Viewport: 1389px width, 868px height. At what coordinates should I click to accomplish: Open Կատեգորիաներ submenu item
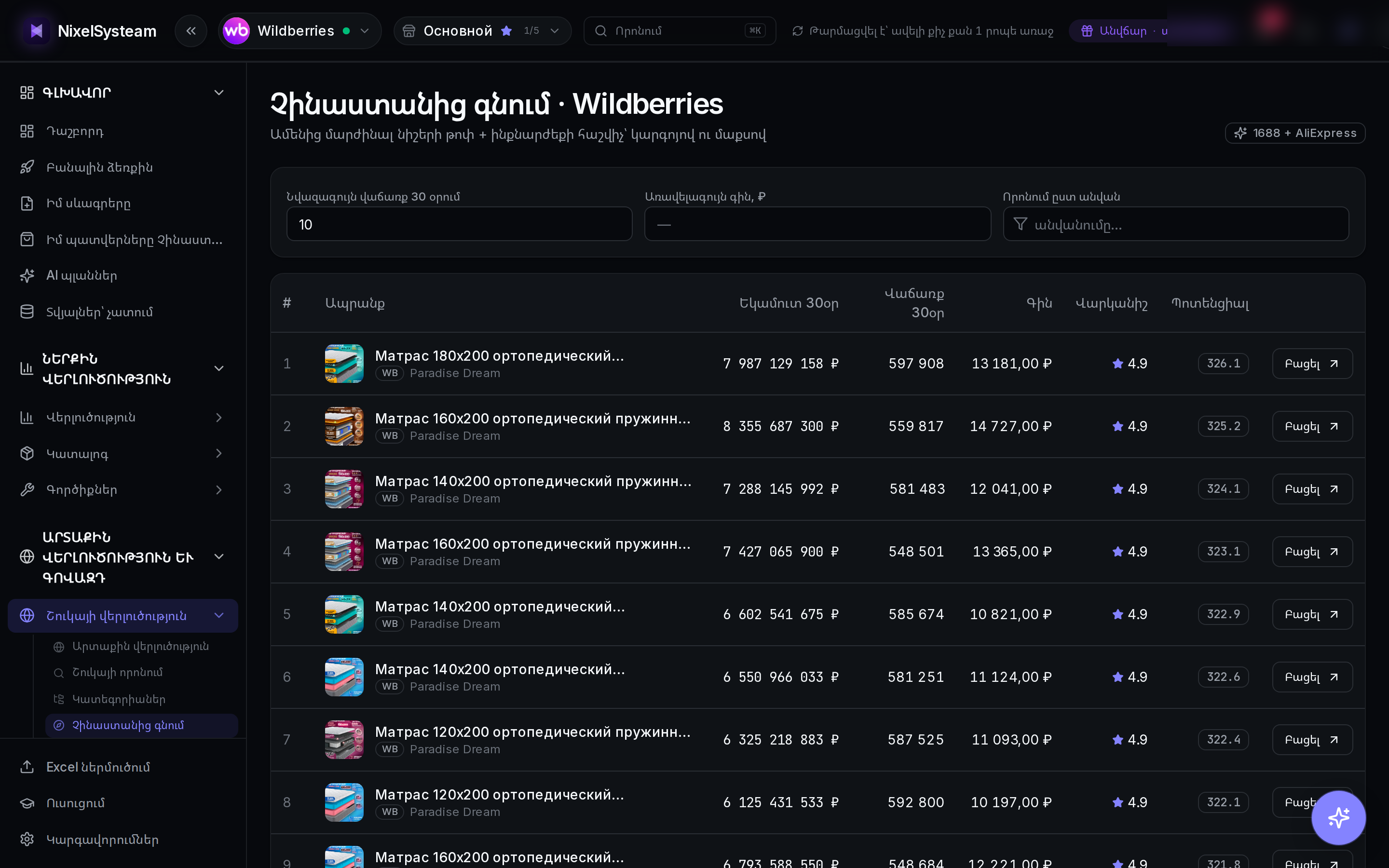(141, 699)
